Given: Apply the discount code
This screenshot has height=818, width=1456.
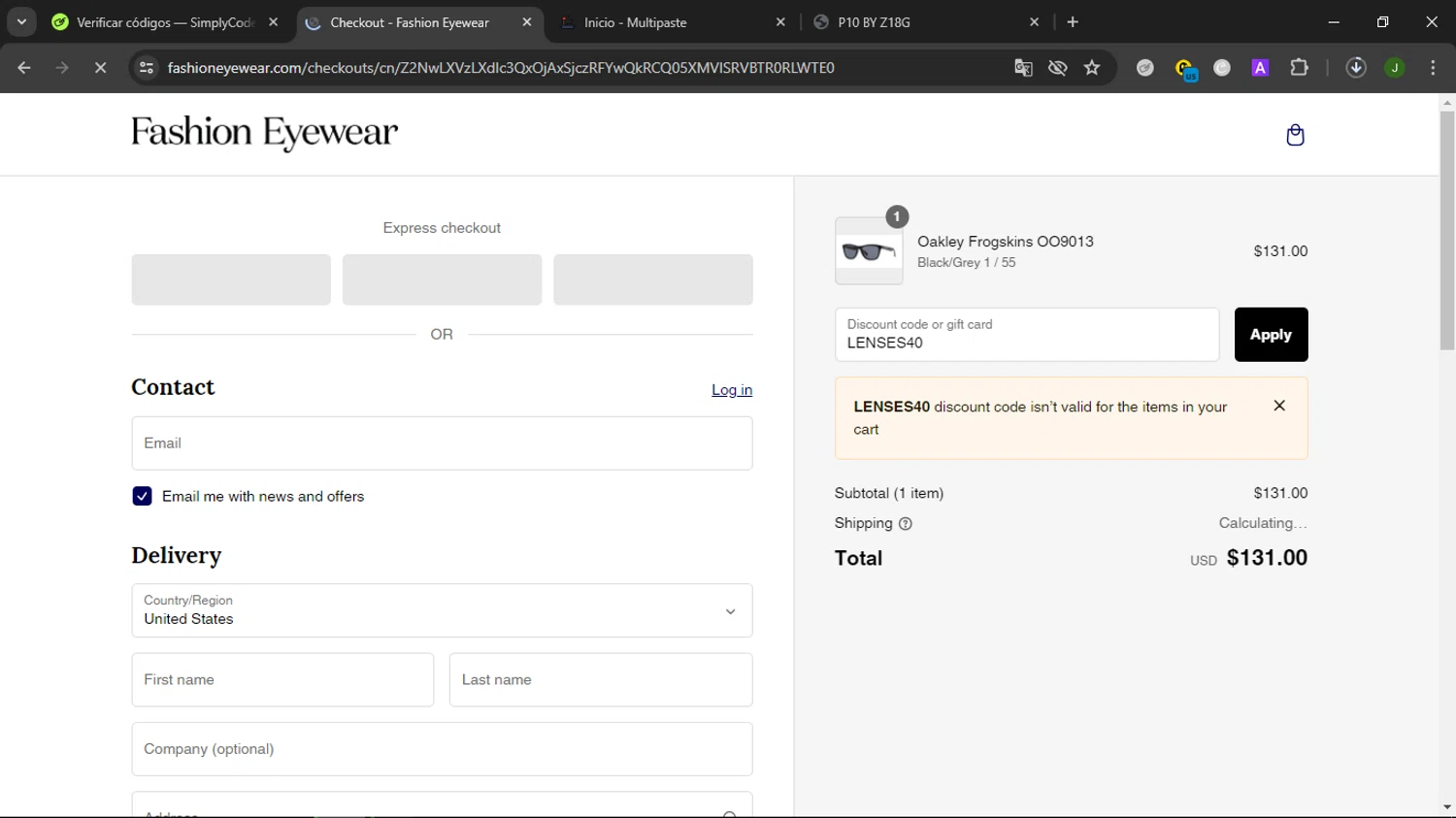Looking at the screenshot, I should pos(1271,335).
